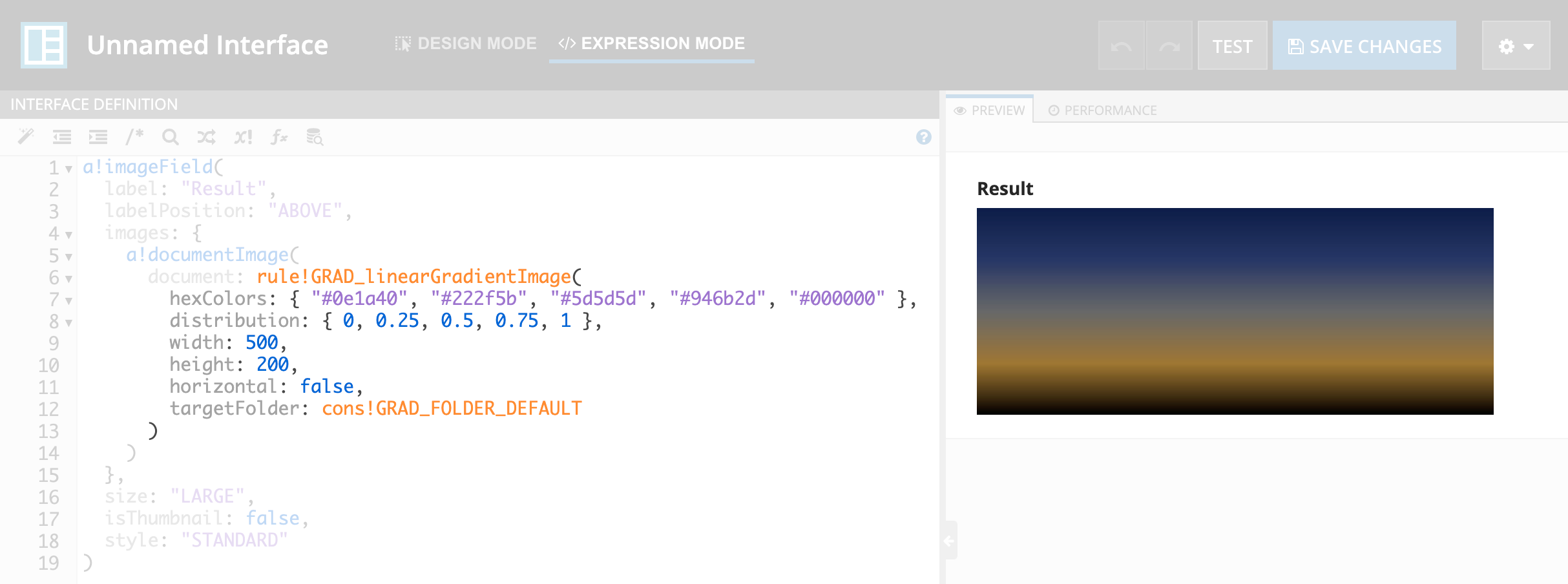Open the Preview tab
This screenshot has height=584, width=1568.
989,110
